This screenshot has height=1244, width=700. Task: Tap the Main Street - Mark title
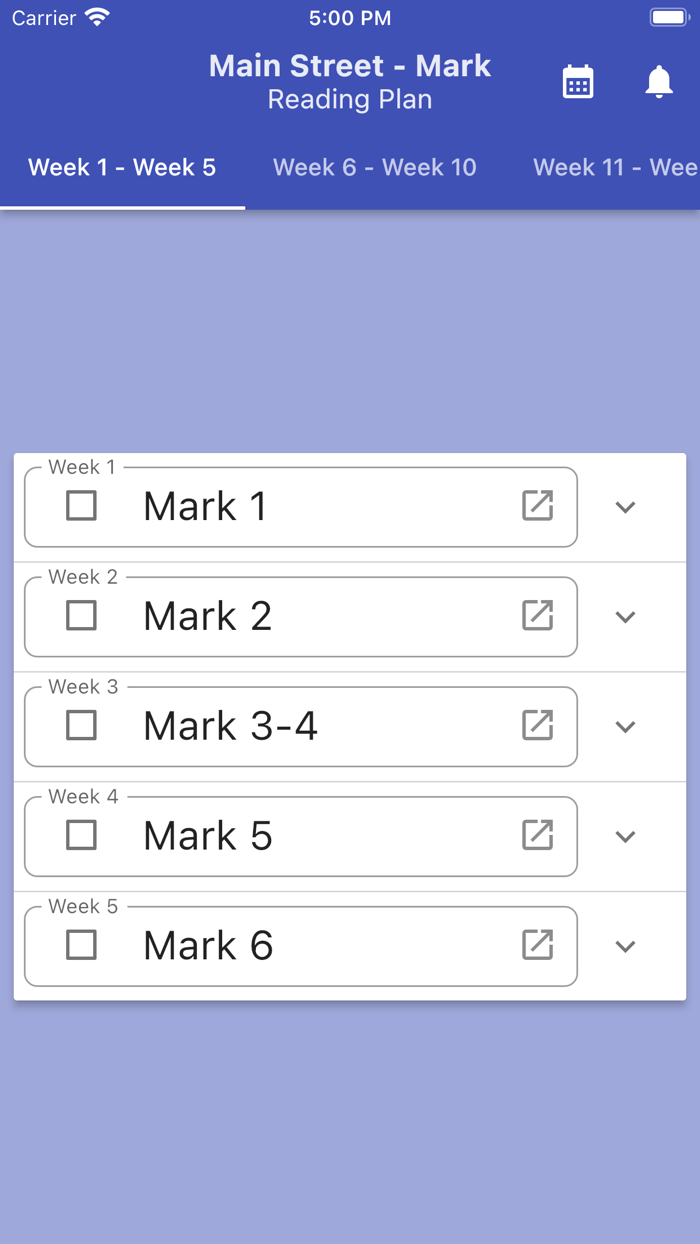(x=349, y=66)
